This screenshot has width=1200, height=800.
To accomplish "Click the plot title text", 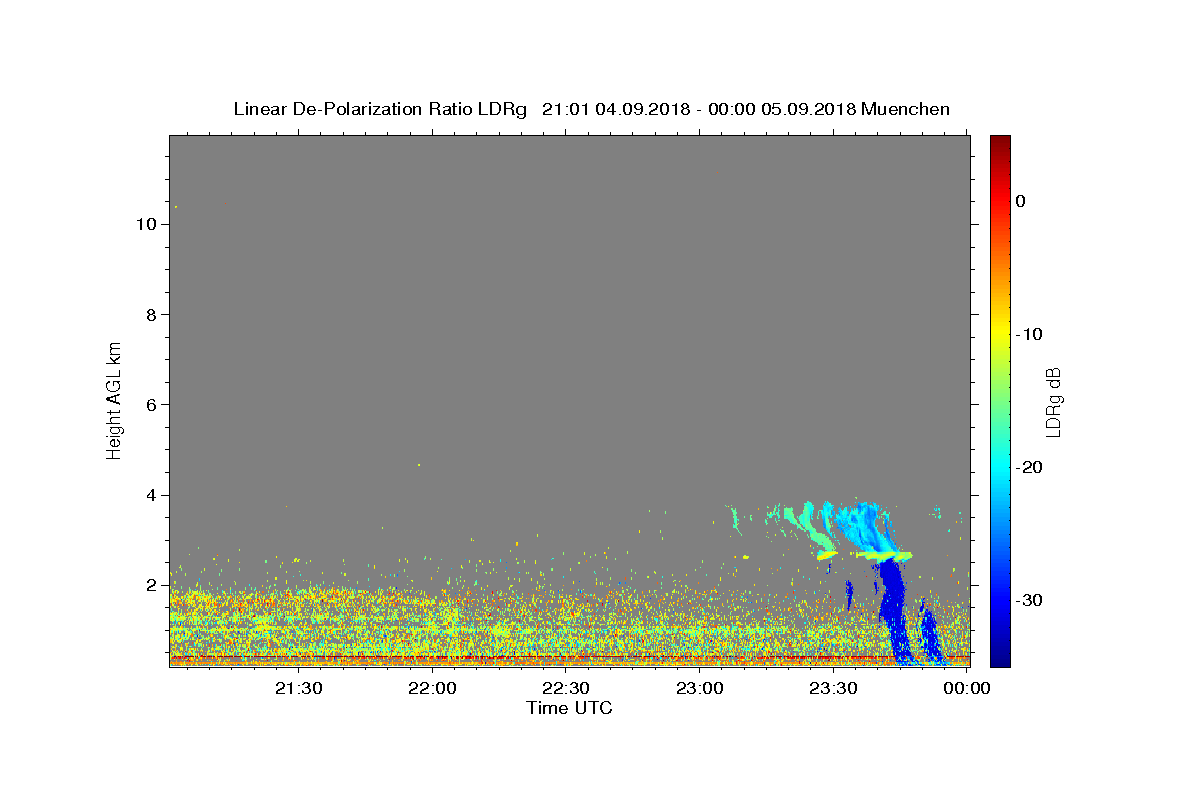I will click(591, 109).
